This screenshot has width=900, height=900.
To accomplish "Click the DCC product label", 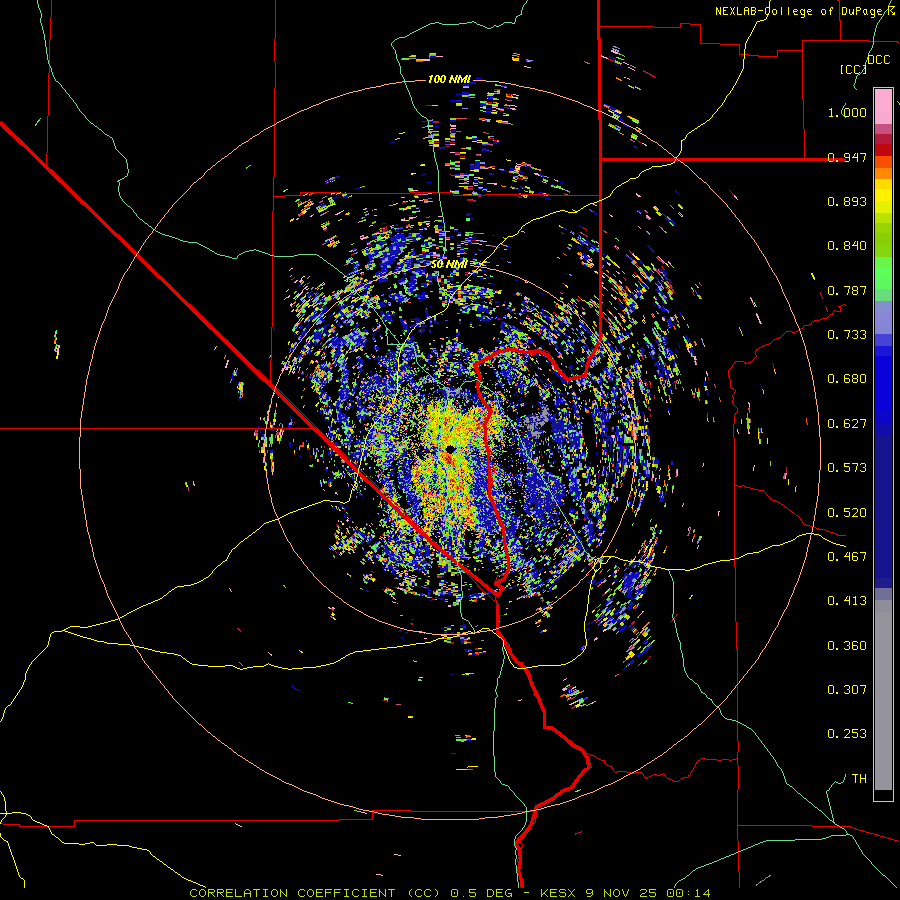I will (x=878, y=60).
